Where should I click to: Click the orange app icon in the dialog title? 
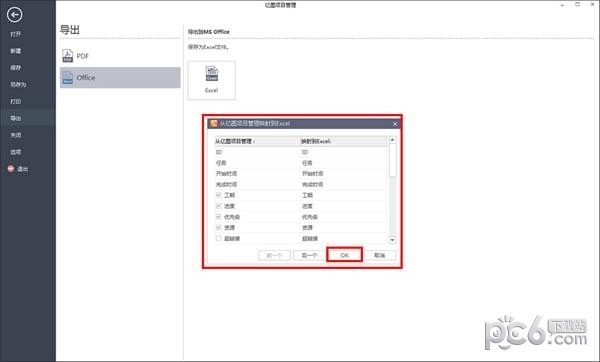pos(214,123)
